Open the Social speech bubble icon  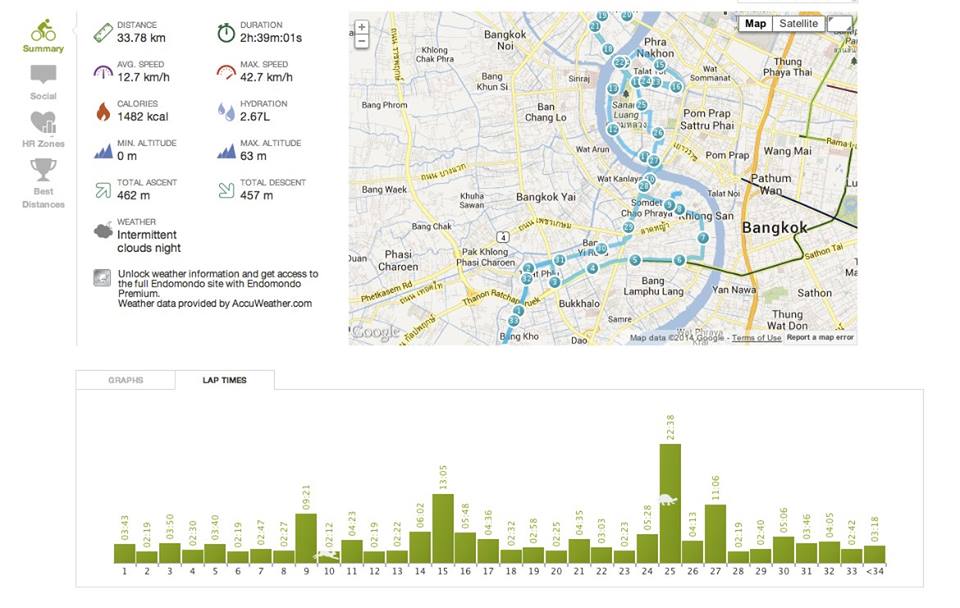[43, 75]
